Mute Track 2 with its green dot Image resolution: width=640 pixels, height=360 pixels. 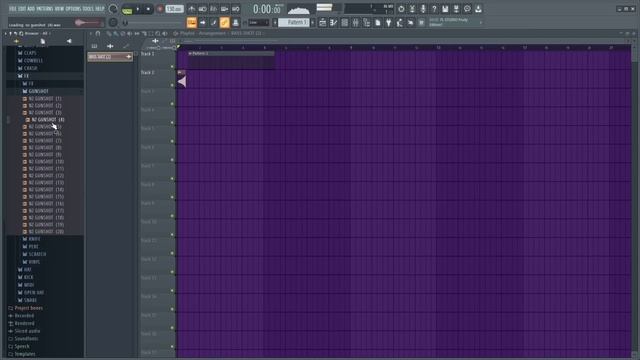172,85
